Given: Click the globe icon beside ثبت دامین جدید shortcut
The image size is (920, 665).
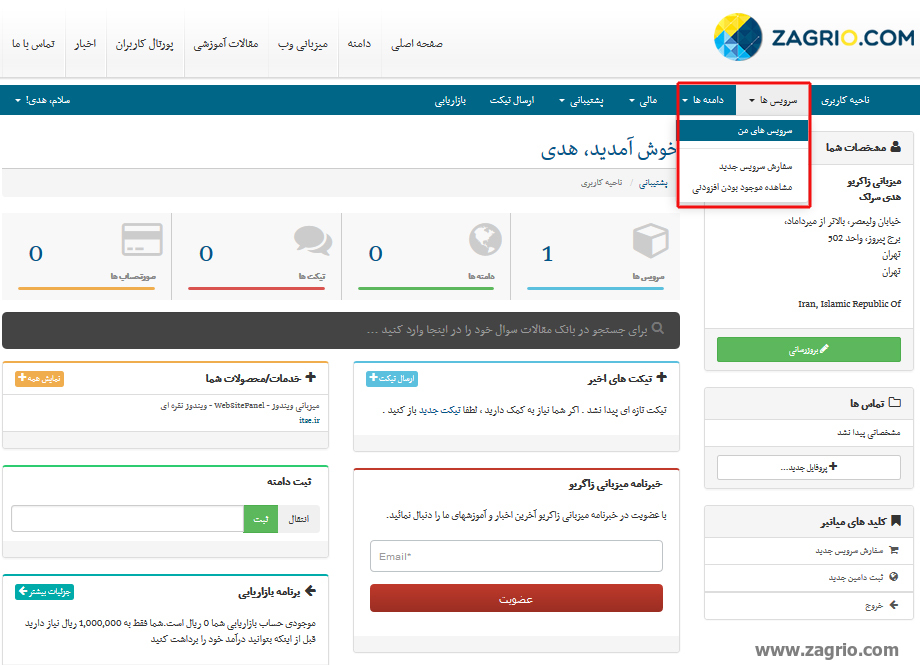Looking at the screenshot, I should pos(893,577).
